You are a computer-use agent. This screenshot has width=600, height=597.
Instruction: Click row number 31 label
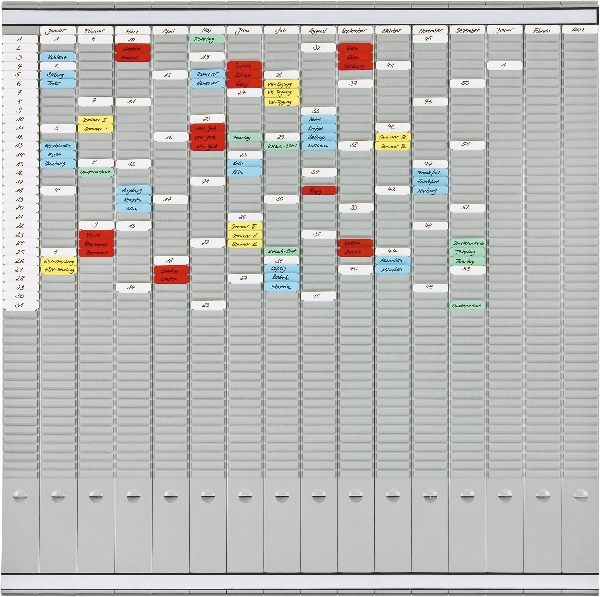coord(20,305)
